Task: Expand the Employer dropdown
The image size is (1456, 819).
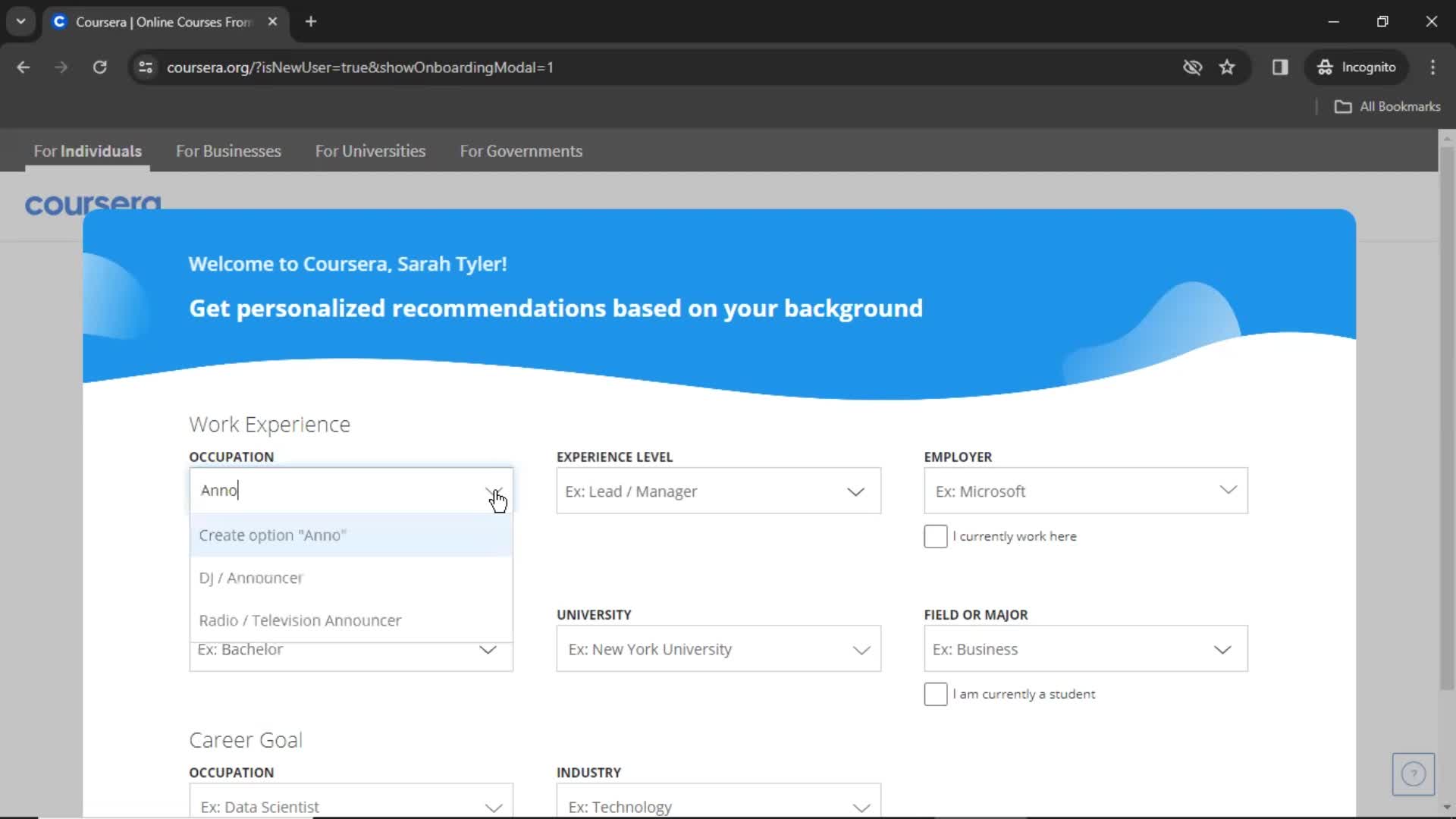Action: coord(1228,491)
